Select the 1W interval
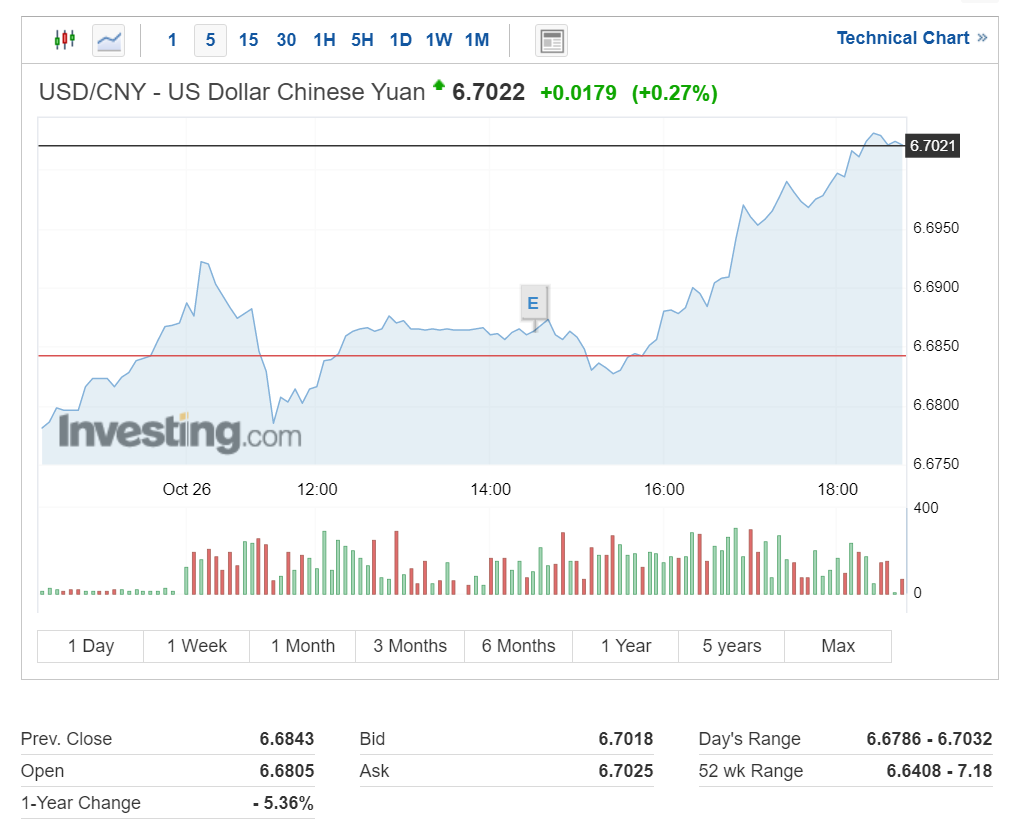This screenshot has height=839, width=1009. (x=439, y=40)
